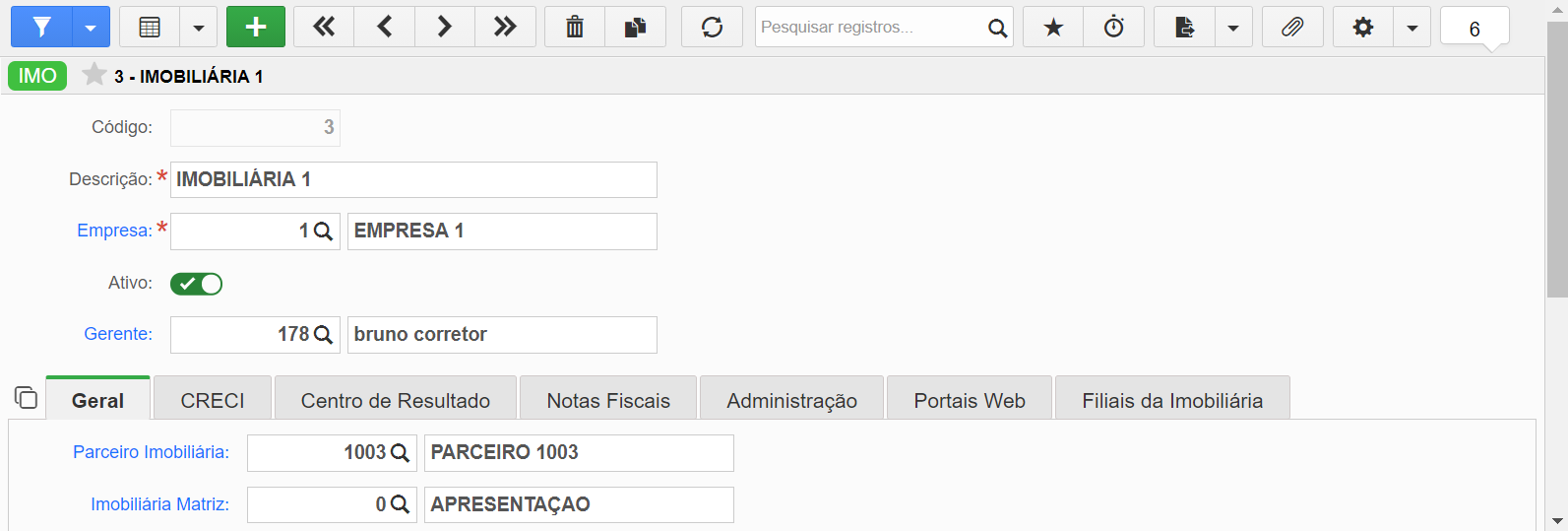Jump to the first record

click(x=324, y=27)
